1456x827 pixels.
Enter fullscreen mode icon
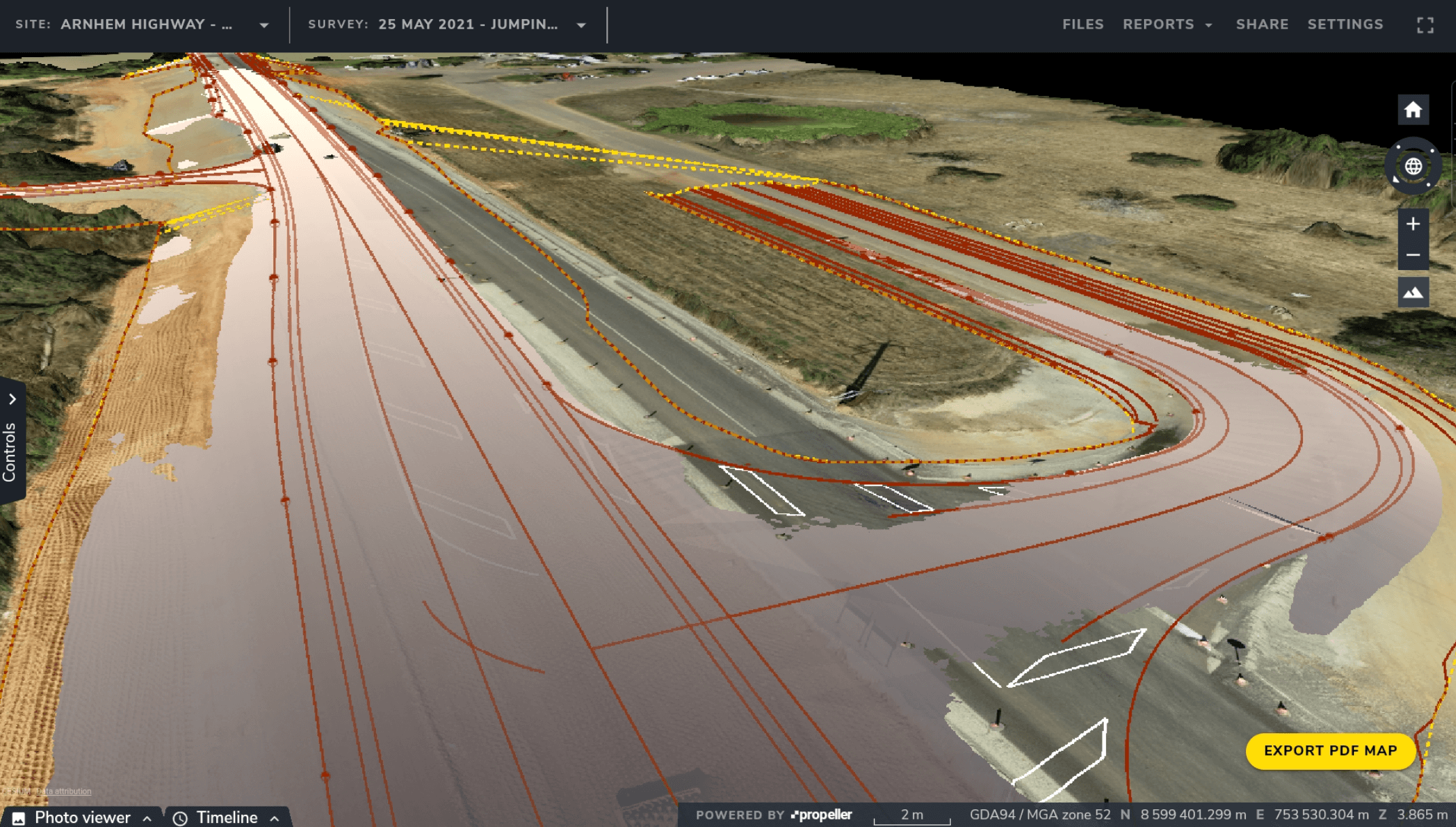(x=1425, y=25)
